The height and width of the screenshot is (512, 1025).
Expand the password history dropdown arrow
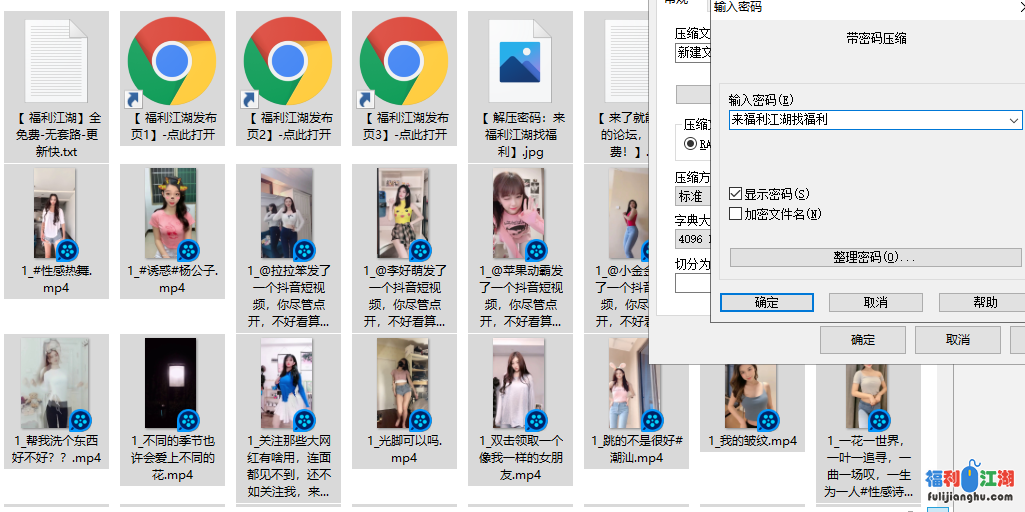coord(1014,120)
